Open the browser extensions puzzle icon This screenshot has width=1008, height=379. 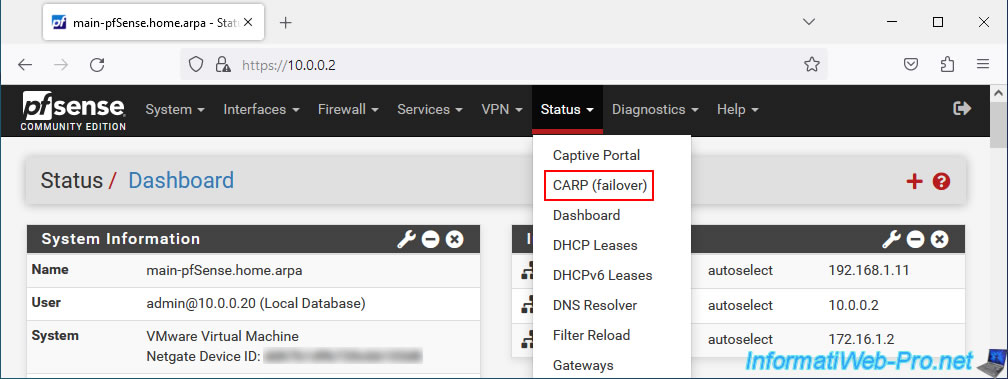click(947, 64)
